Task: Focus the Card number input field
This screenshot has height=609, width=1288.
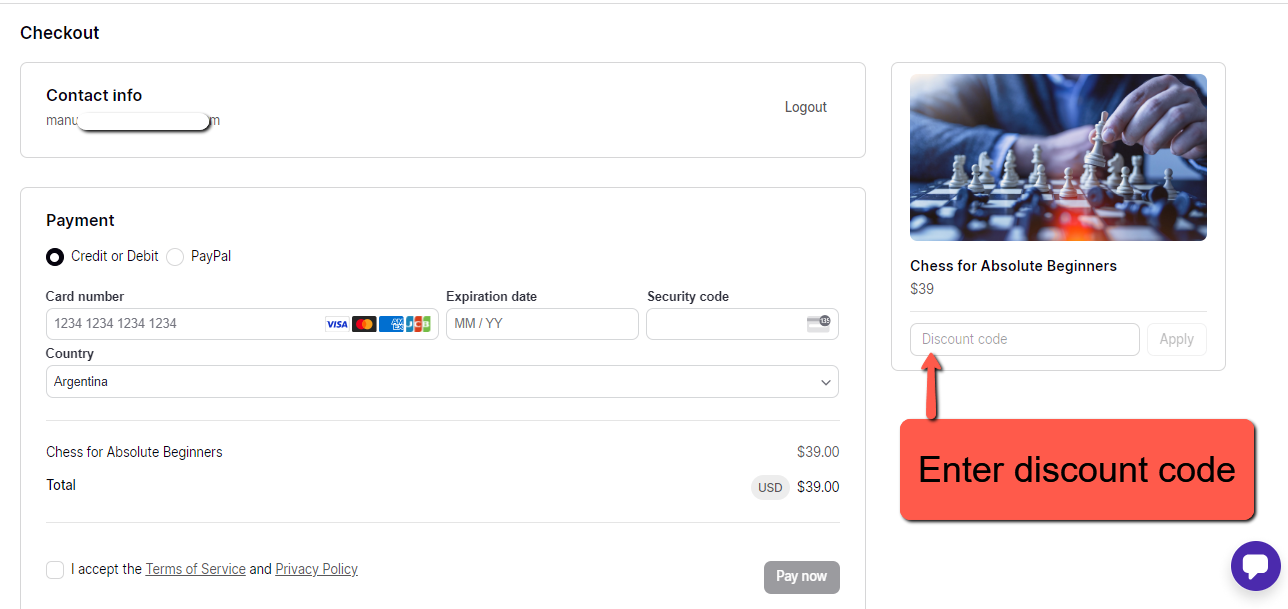Action: 242,324
